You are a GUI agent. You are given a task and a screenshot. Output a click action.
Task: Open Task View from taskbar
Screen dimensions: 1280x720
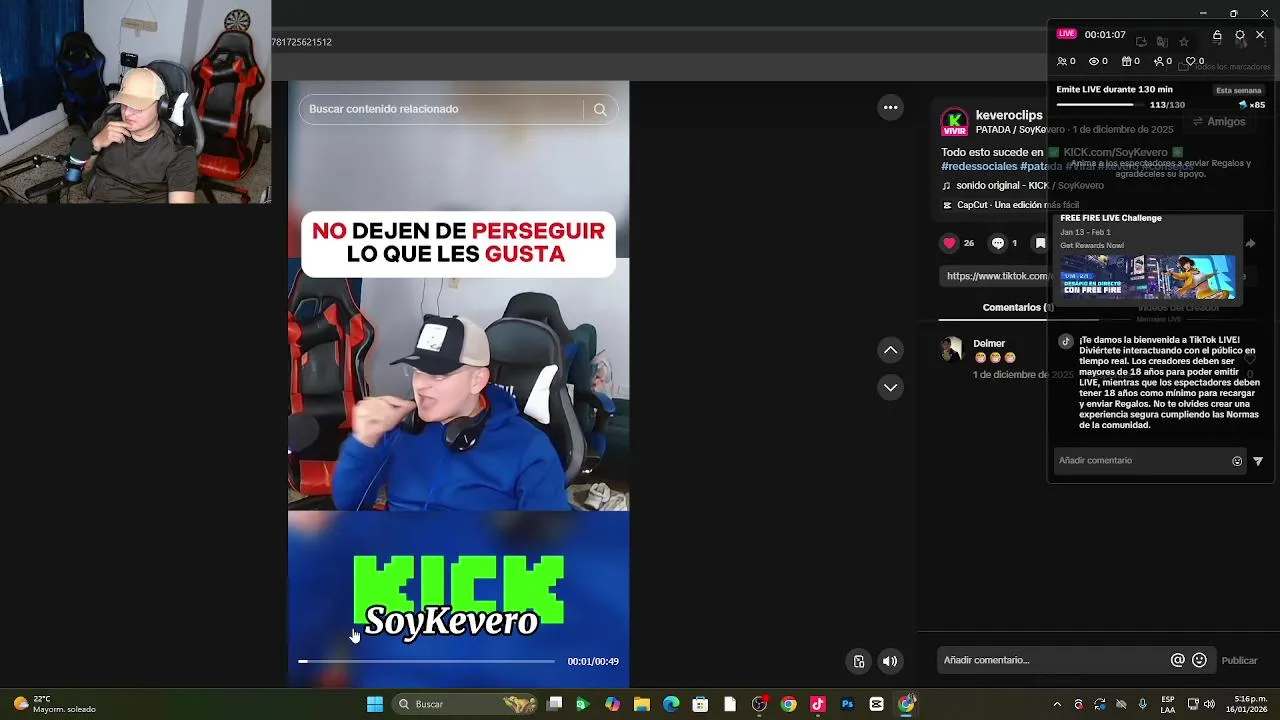[555, 704]
